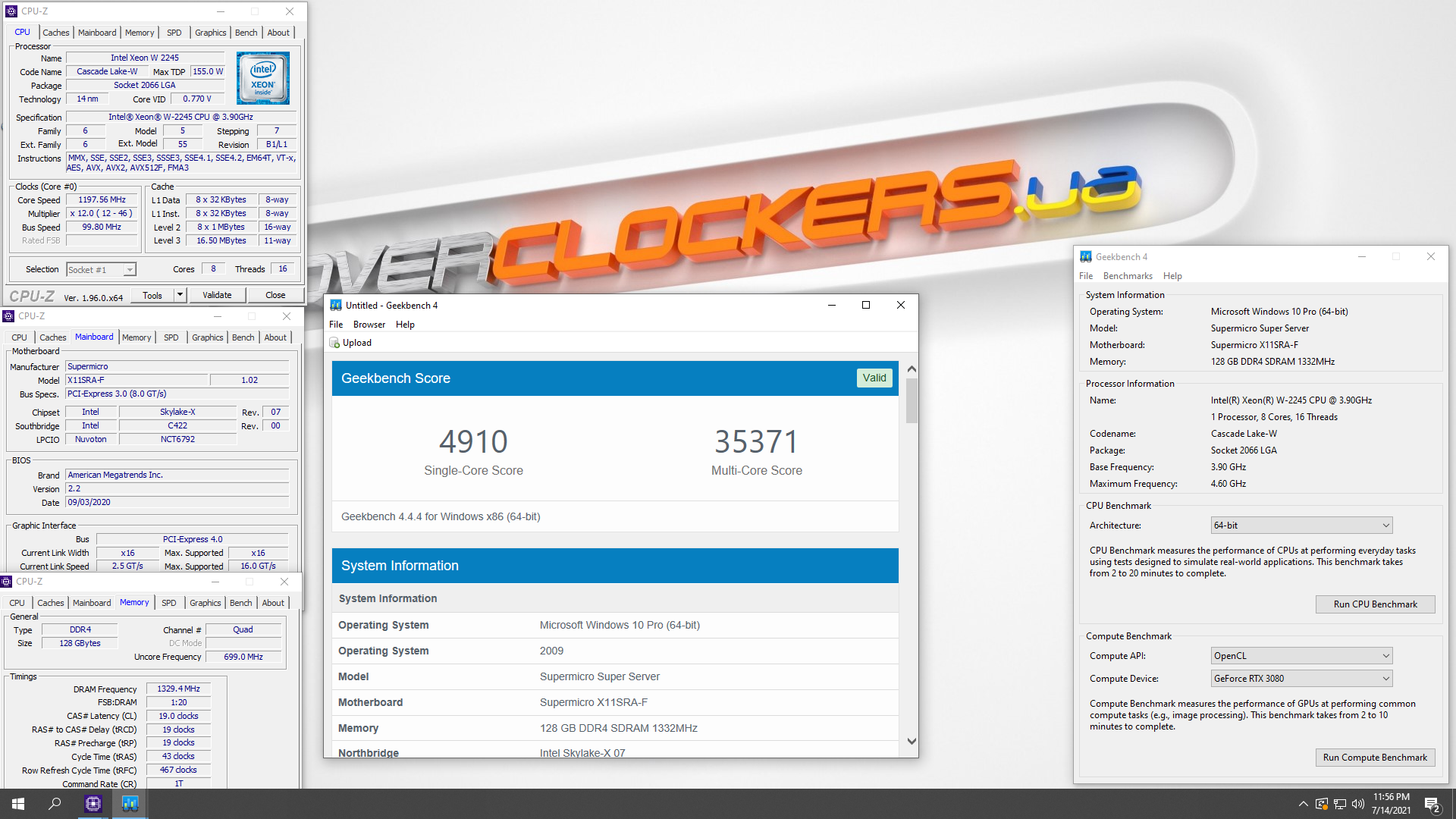Select Geekbench taskbar icon
1456x819 pixels.
coord(130,804)
